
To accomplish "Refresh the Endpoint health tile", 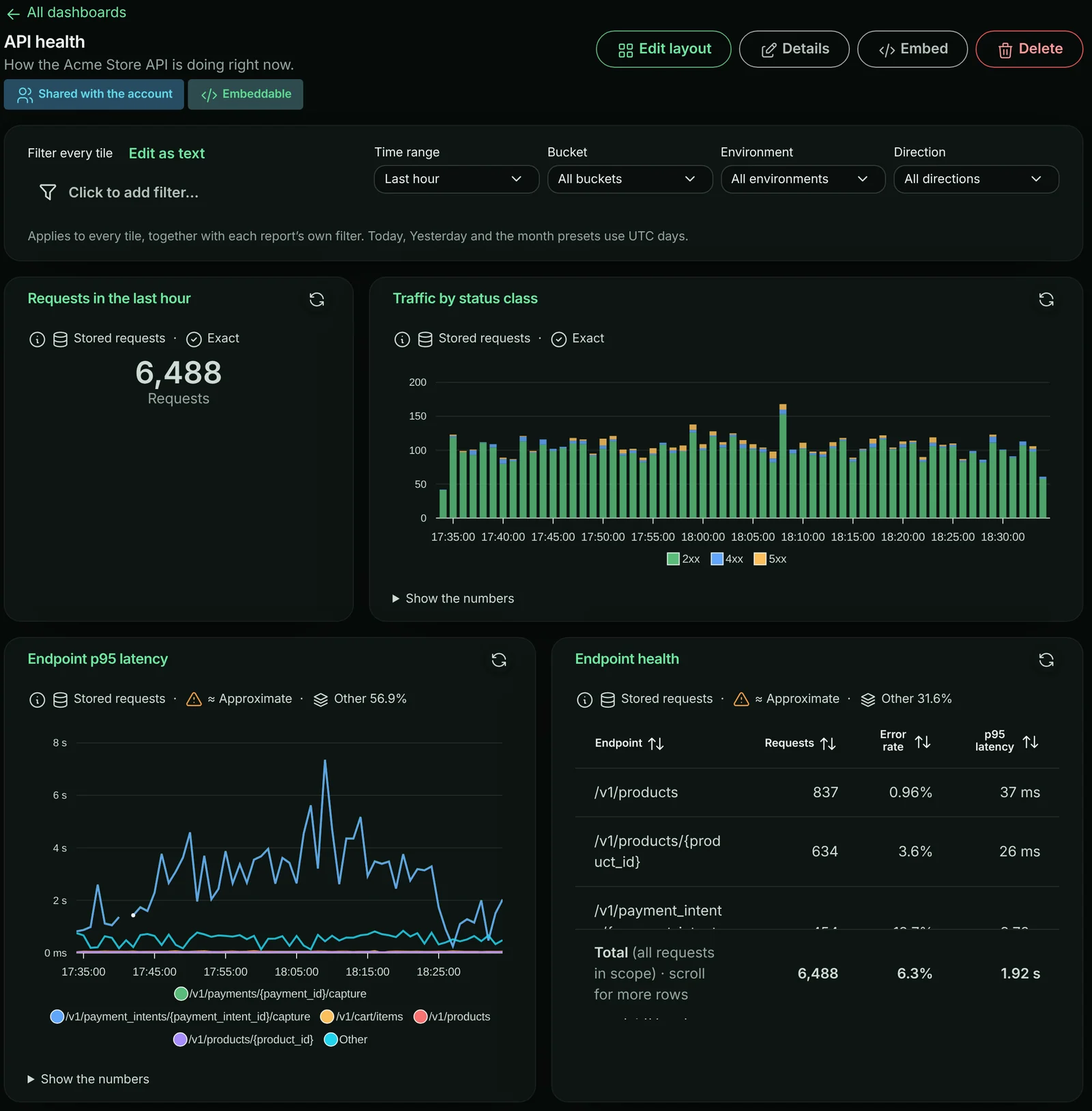I will coord(1046,660).
